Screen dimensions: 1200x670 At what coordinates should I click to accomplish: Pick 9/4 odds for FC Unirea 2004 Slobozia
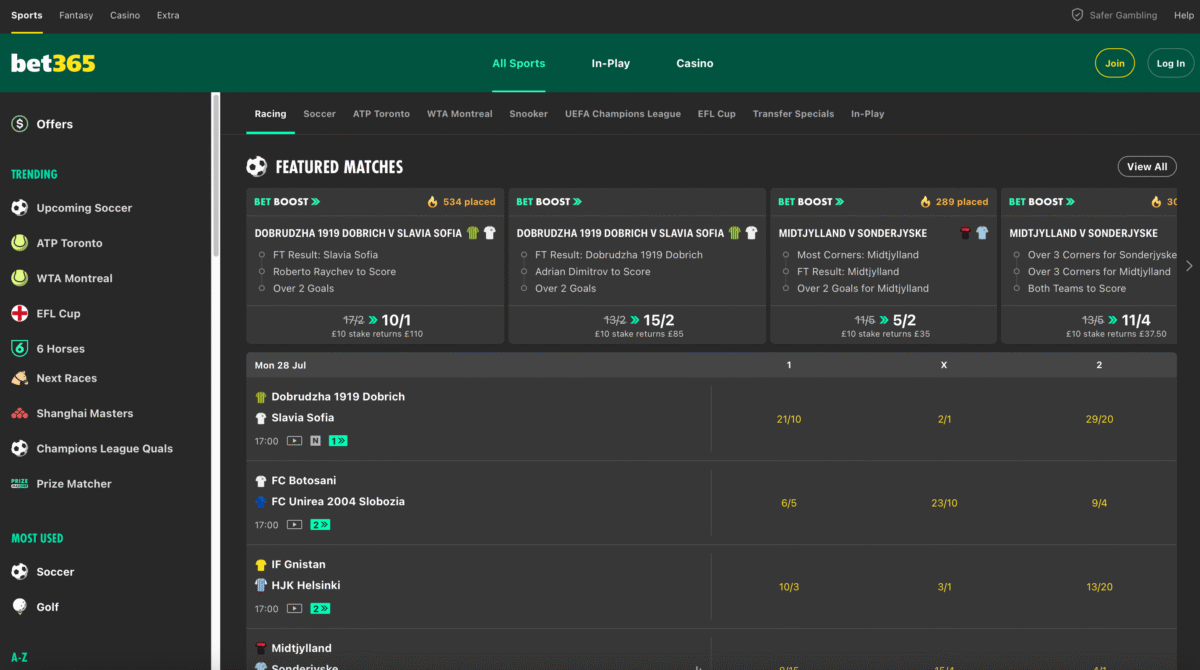(x=1099, y=503)
